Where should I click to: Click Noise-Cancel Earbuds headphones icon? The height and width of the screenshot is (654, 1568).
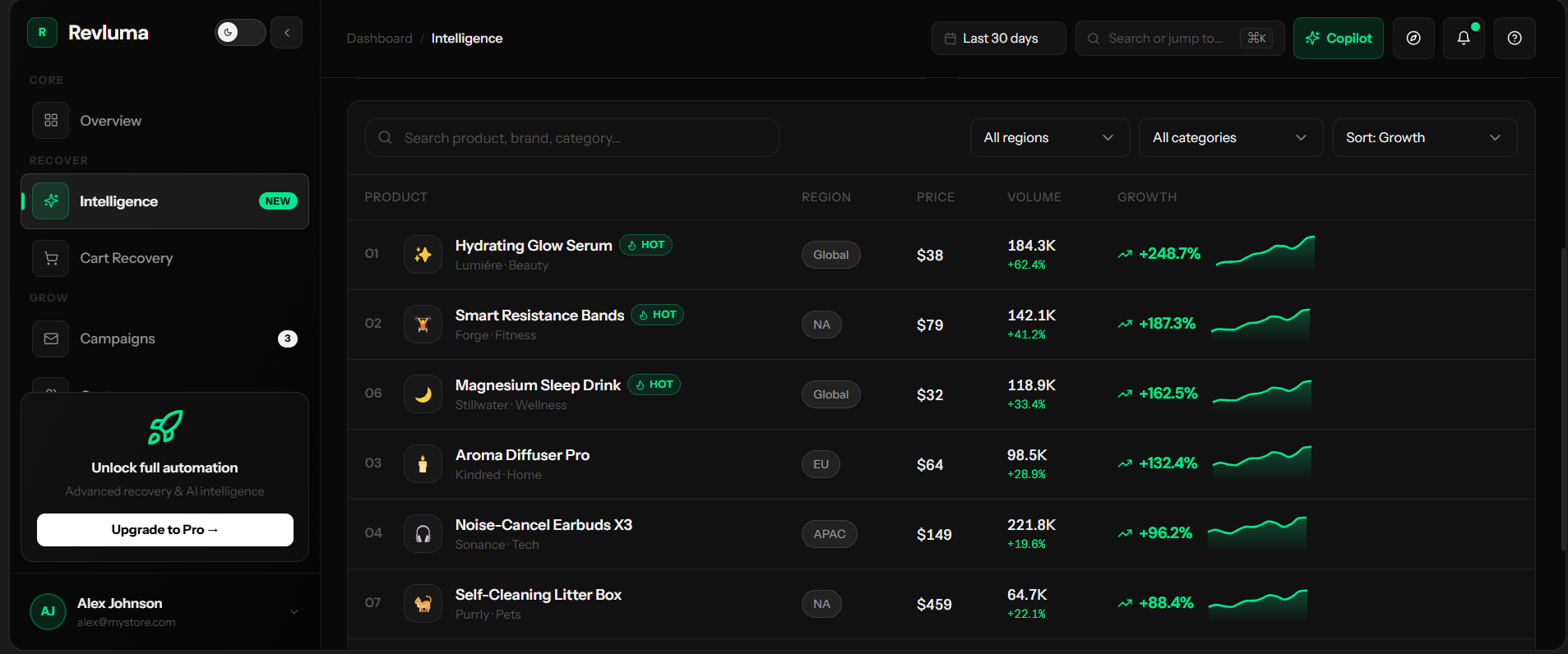click(x=423, y=534)
